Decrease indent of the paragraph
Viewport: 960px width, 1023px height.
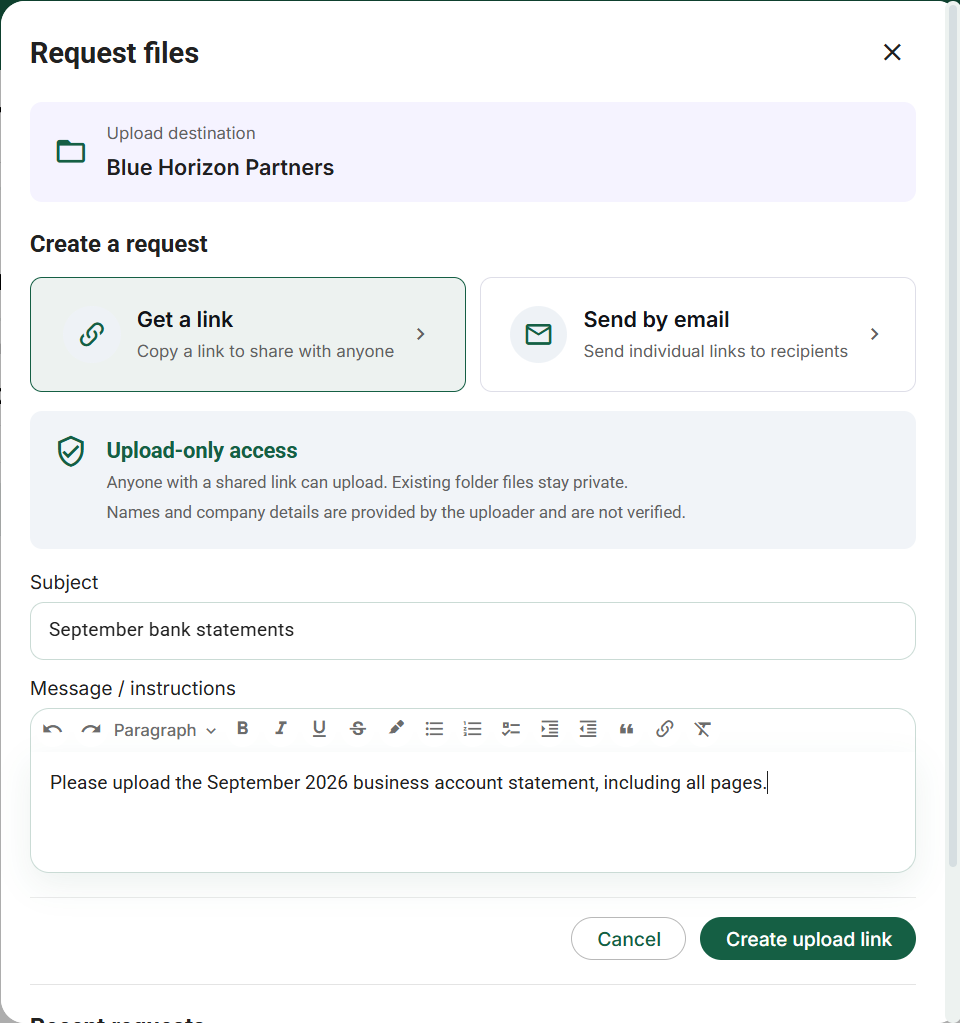588,729
